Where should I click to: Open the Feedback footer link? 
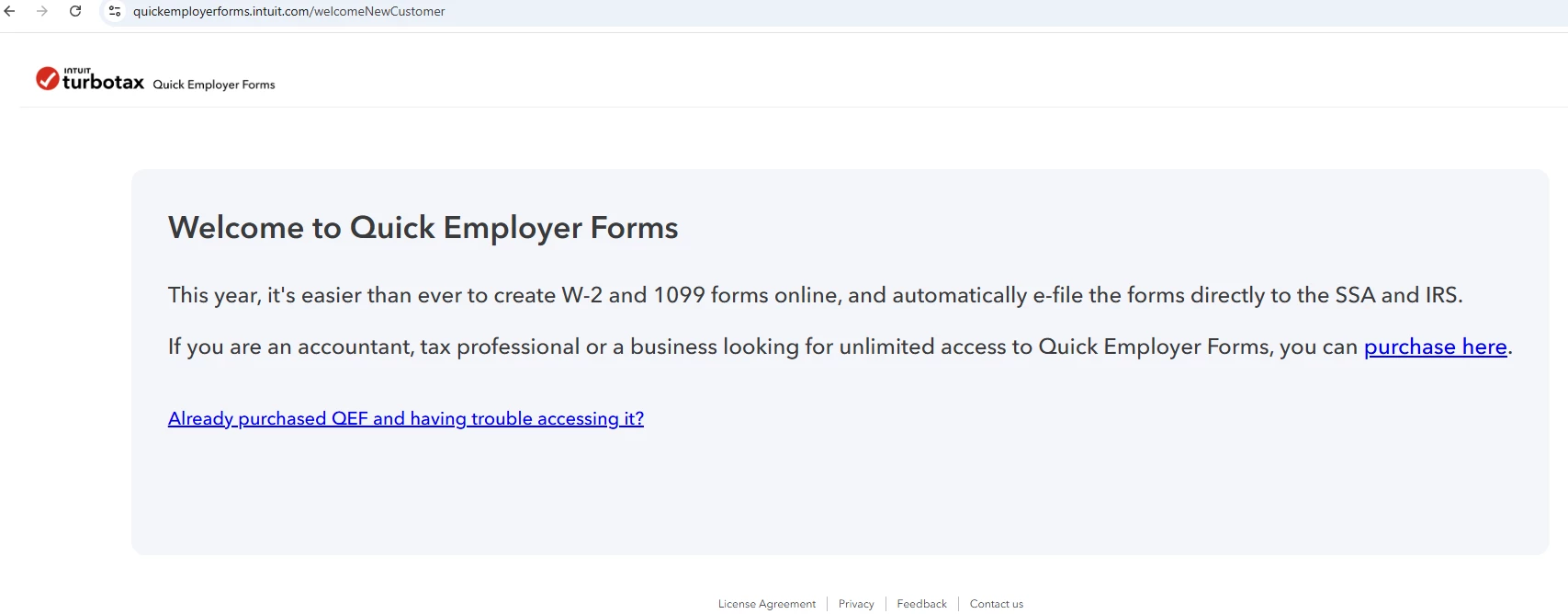922,604
